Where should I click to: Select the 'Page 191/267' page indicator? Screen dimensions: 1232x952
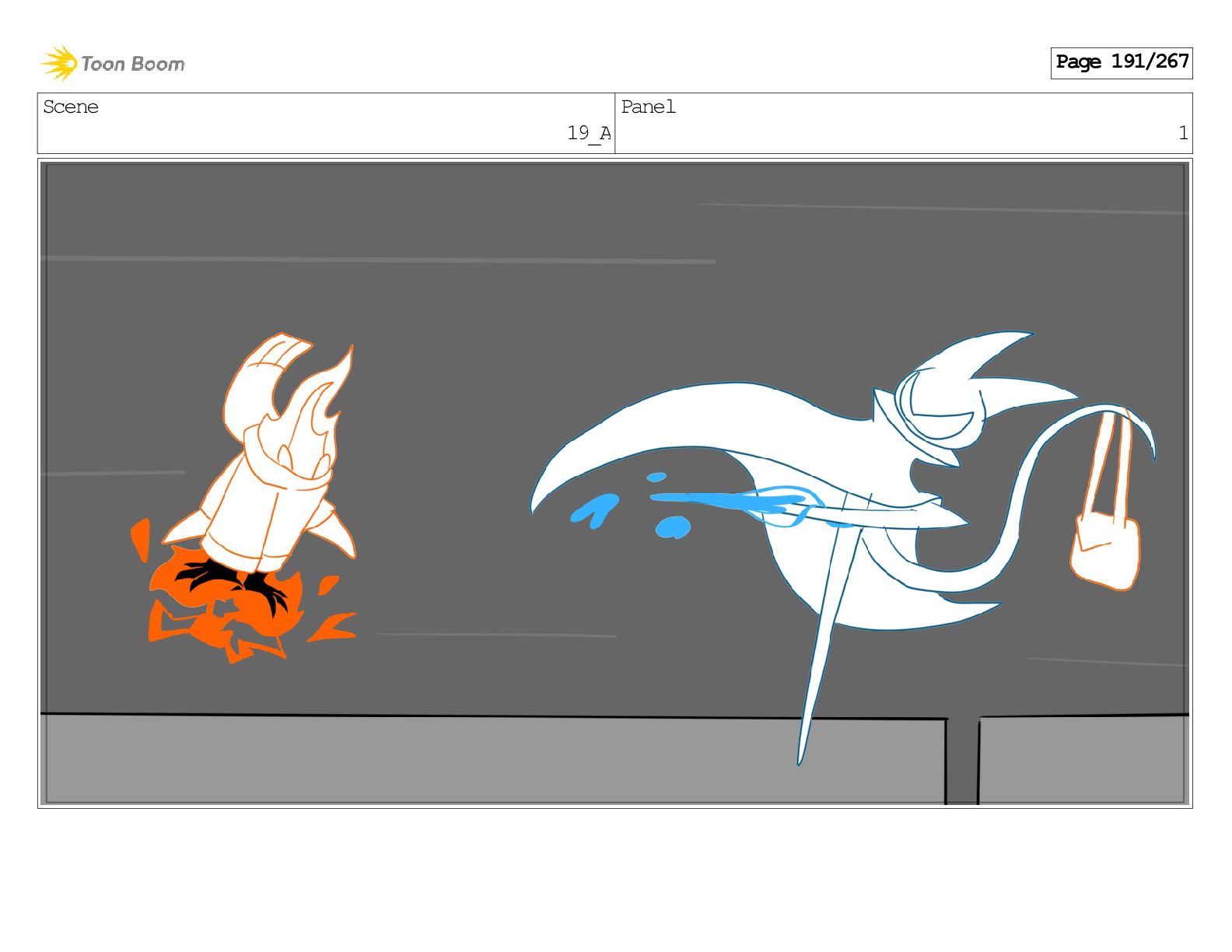[1121, 62]
